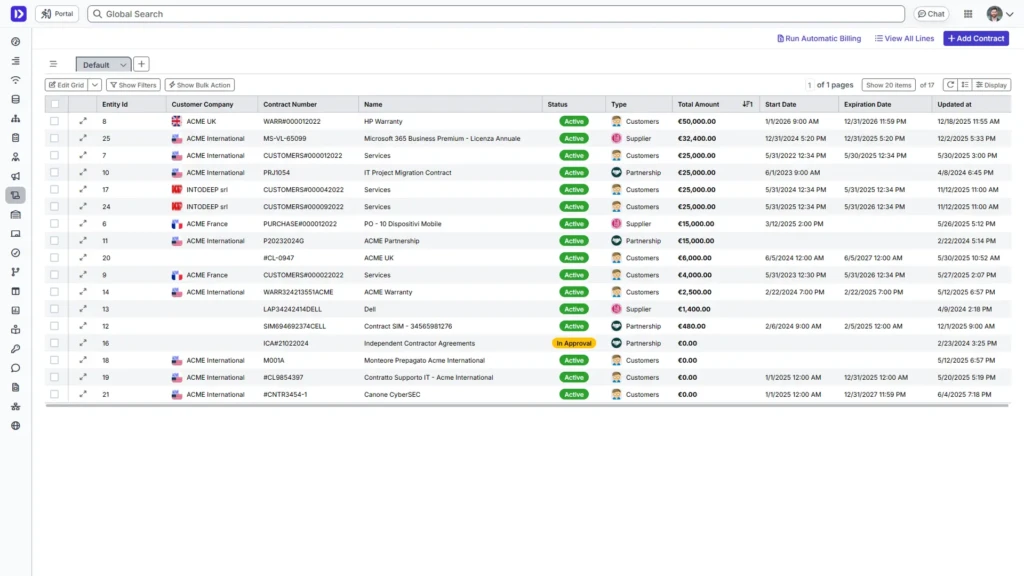Sort by Customer Company column header
The width and height of the screenshot is (1024, 576).
202,104
